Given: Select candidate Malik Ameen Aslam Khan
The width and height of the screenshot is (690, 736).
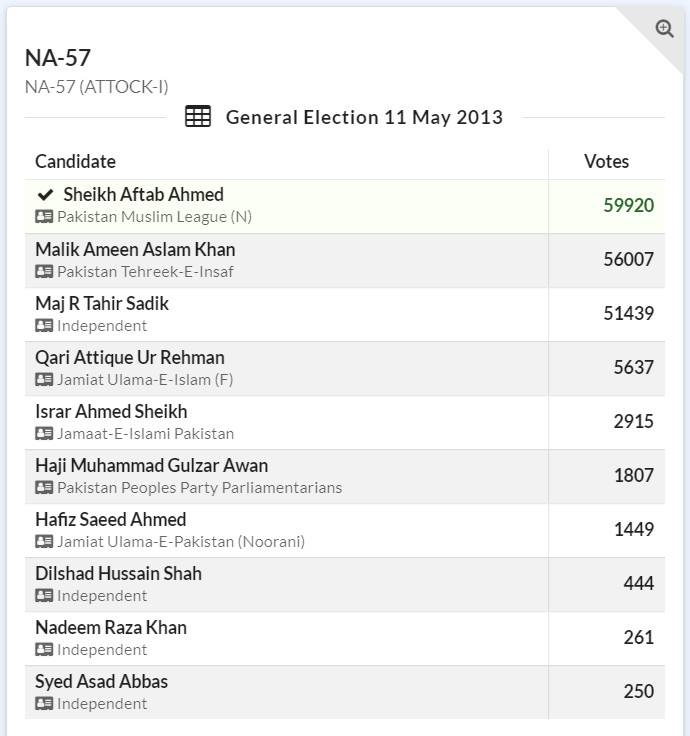Looking at the screenshot, I should pyautogui.click(x=135, y=249).
